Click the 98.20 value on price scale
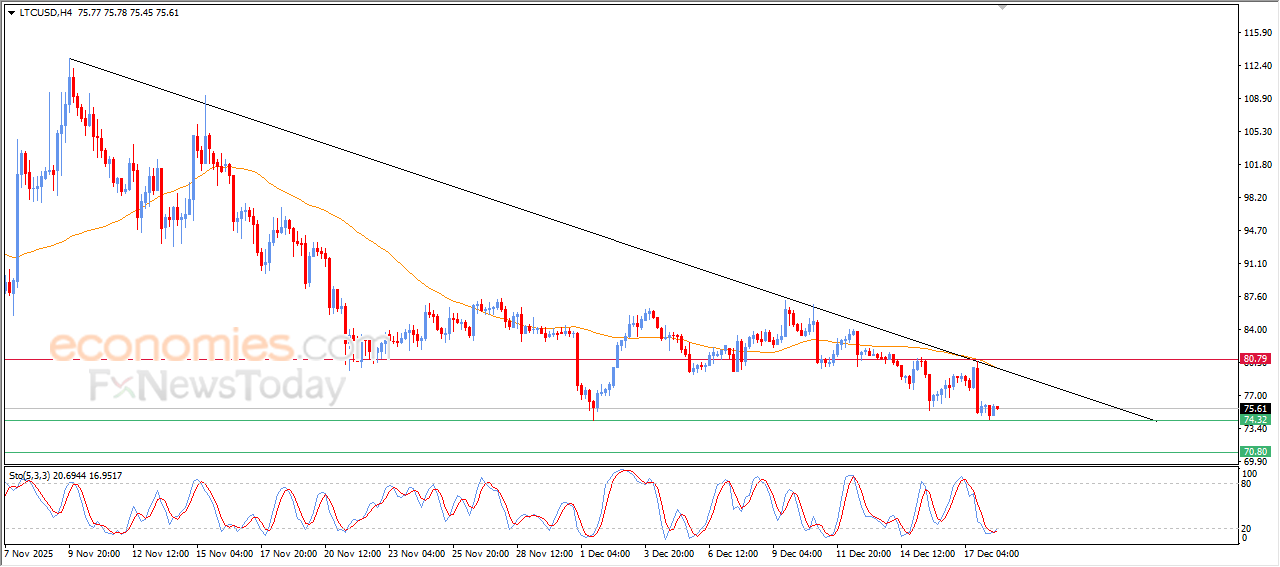Screen dimensions: 1280x567 point(1256,198)
